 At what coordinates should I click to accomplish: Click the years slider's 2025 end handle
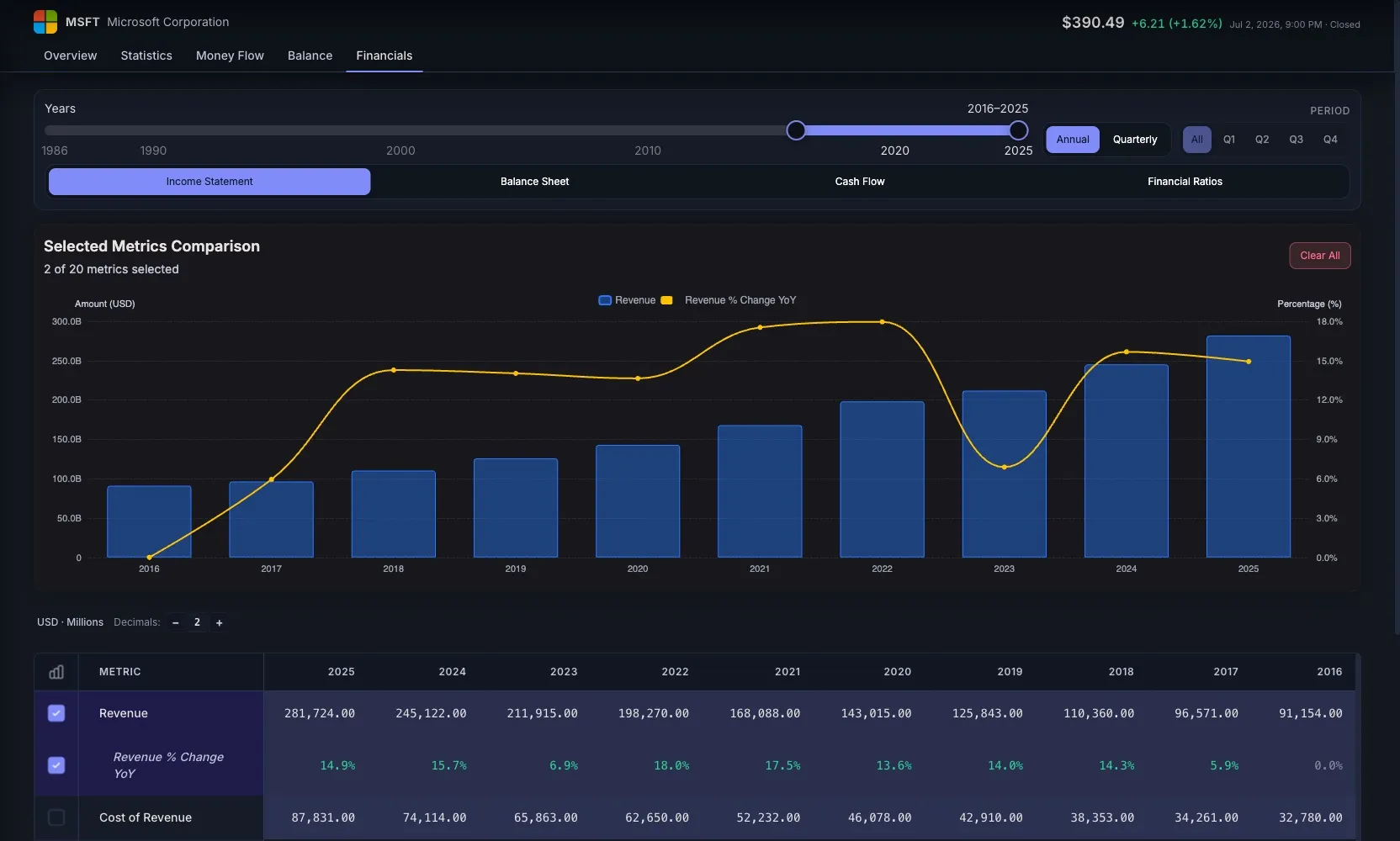(x=1018, y=130)
